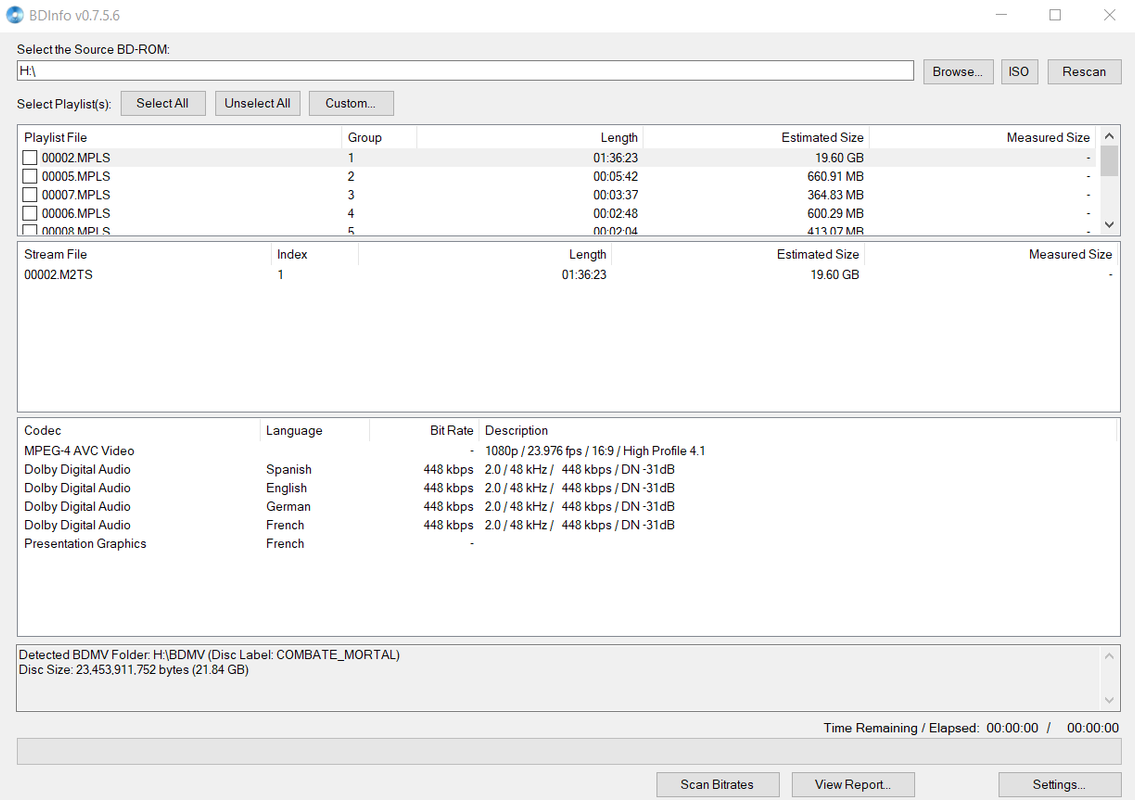Image resolution: width=1135 pixels, height=800 pixels.
Task: Select English Dolby Digital Audio row
Action: click(568, 488)
